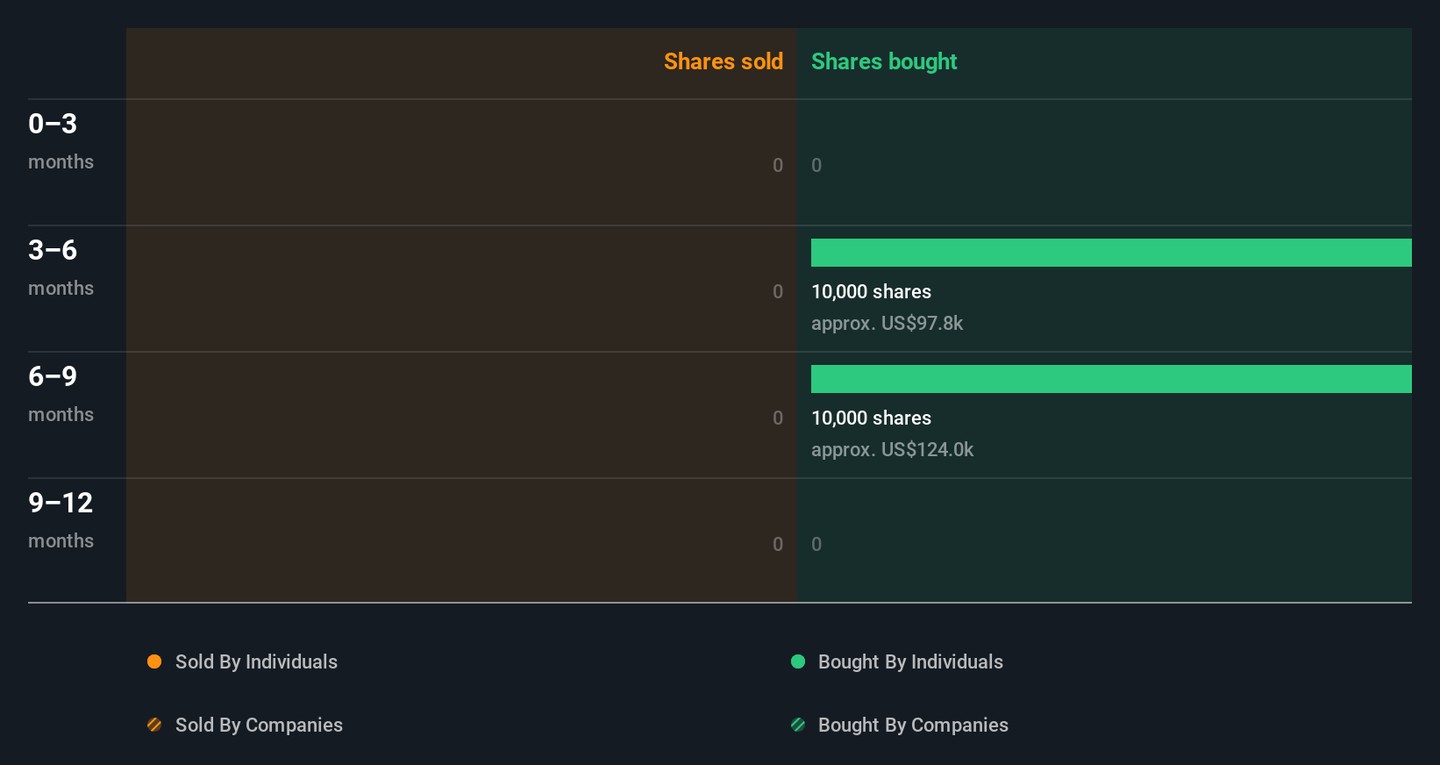Screen dimensions: 1440x765
Task: Click the orange Sold By Individuals legend dot
Action: (154, 662)
